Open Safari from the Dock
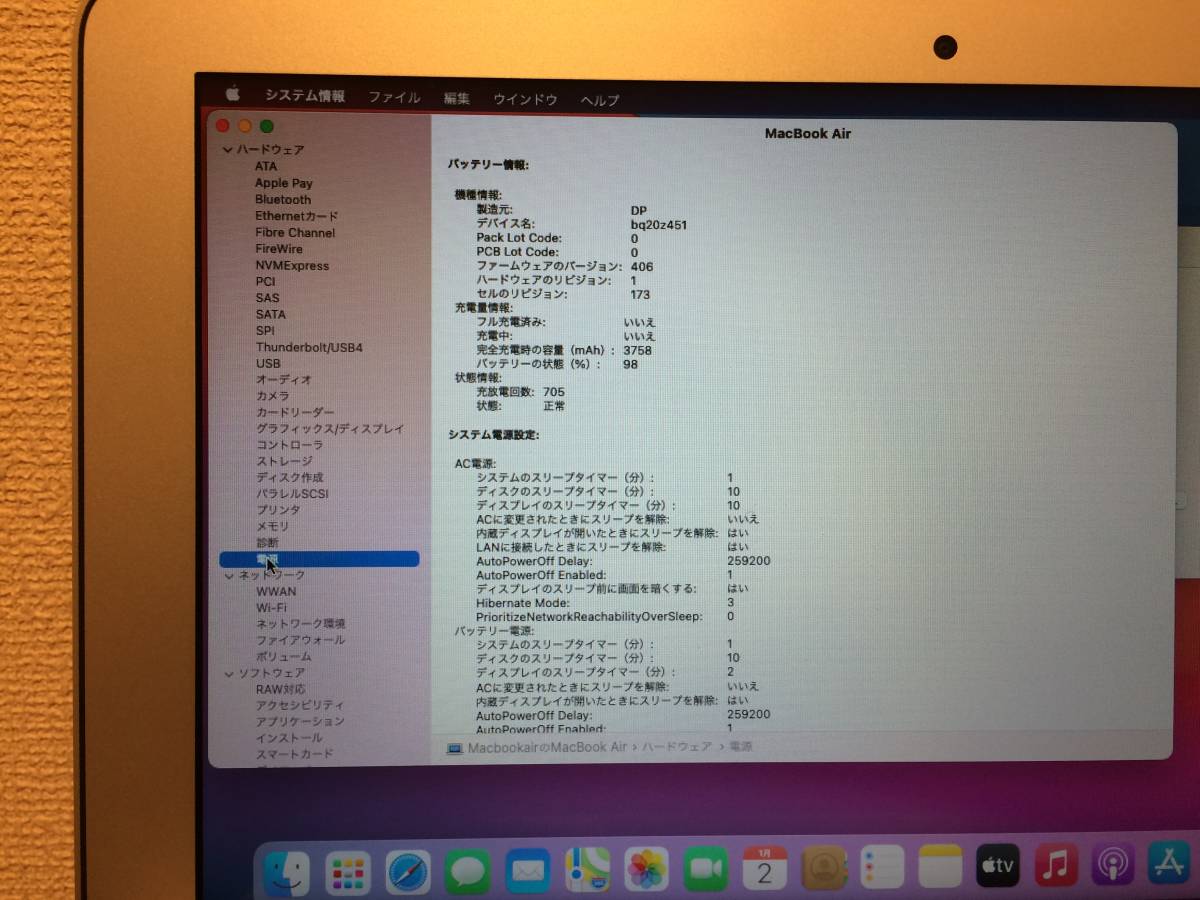1200x900 pixels. (x=408, y=872)
